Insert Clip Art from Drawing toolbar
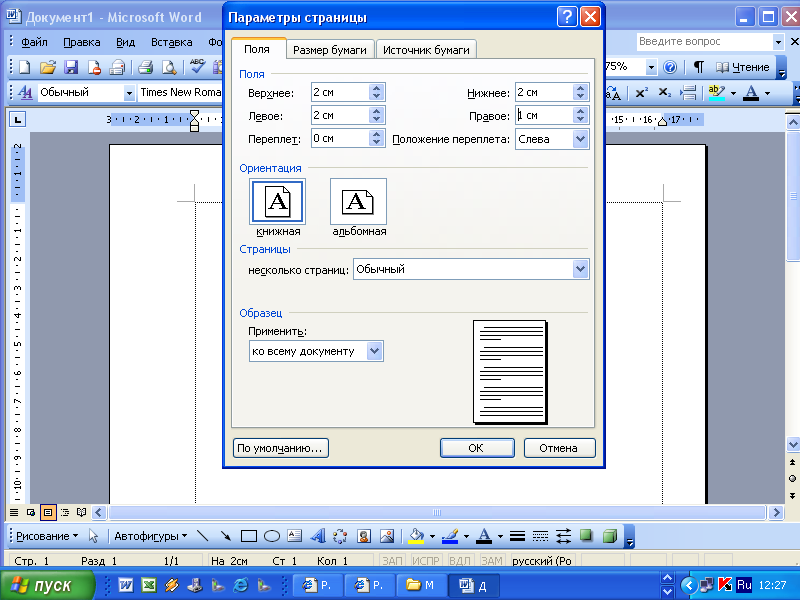 pos(363,536)
